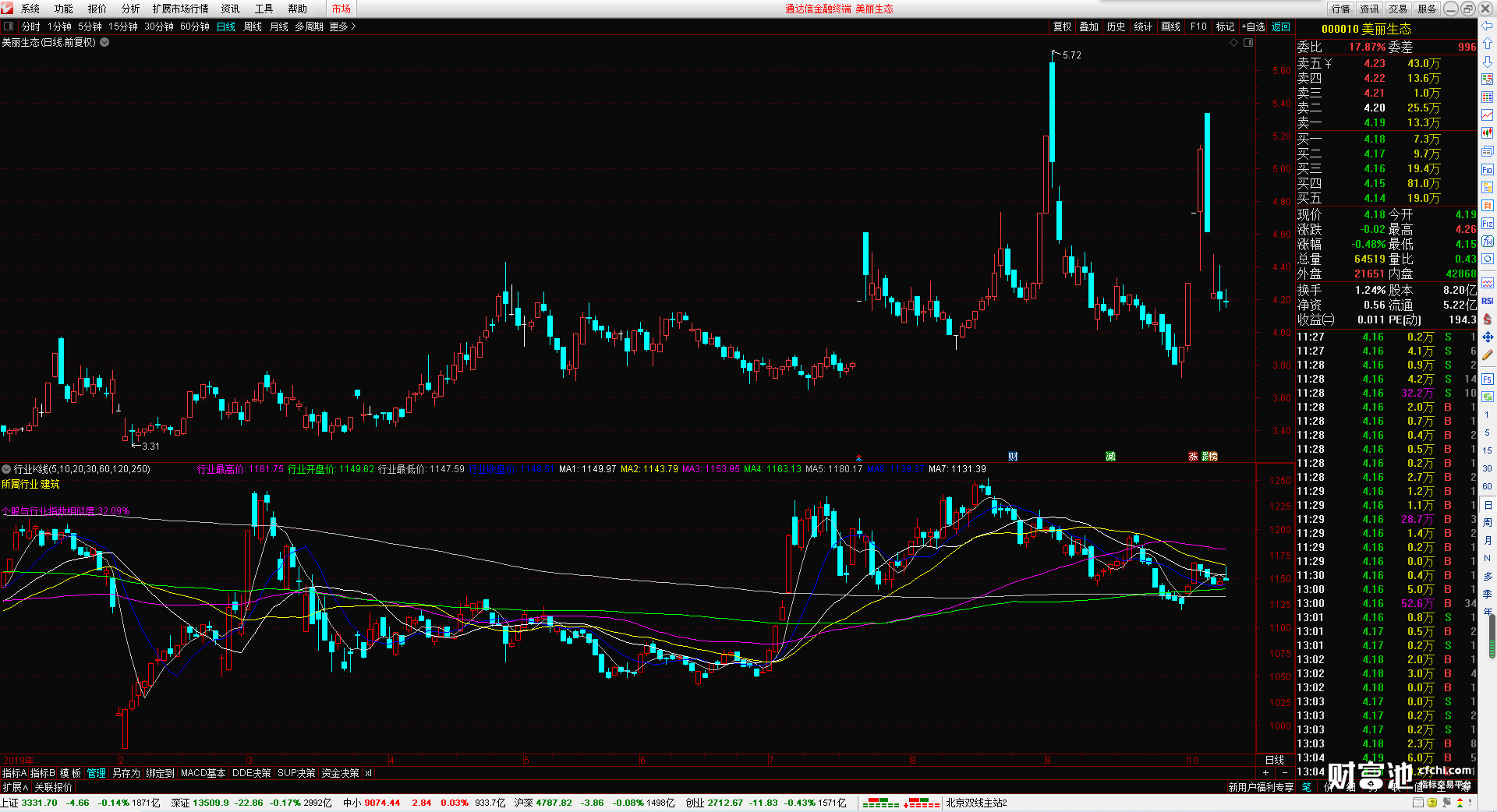Click the green 减 marker on the chart
Screen dimensions: 1497x812
(x=1110, y=457)
